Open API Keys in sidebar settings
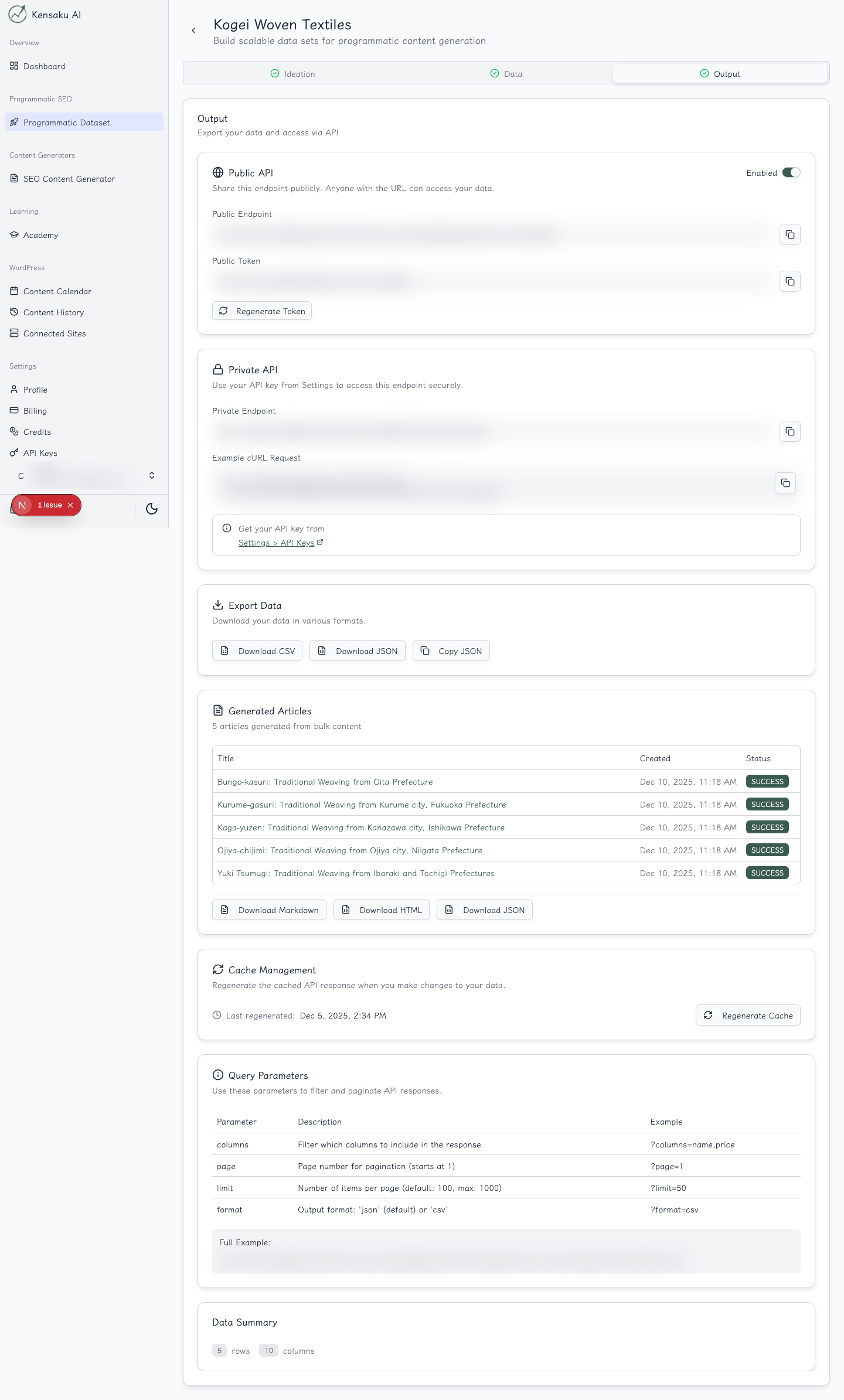Image resolution: width=844 pixels, height=1400 pixels. pos(40,453)
